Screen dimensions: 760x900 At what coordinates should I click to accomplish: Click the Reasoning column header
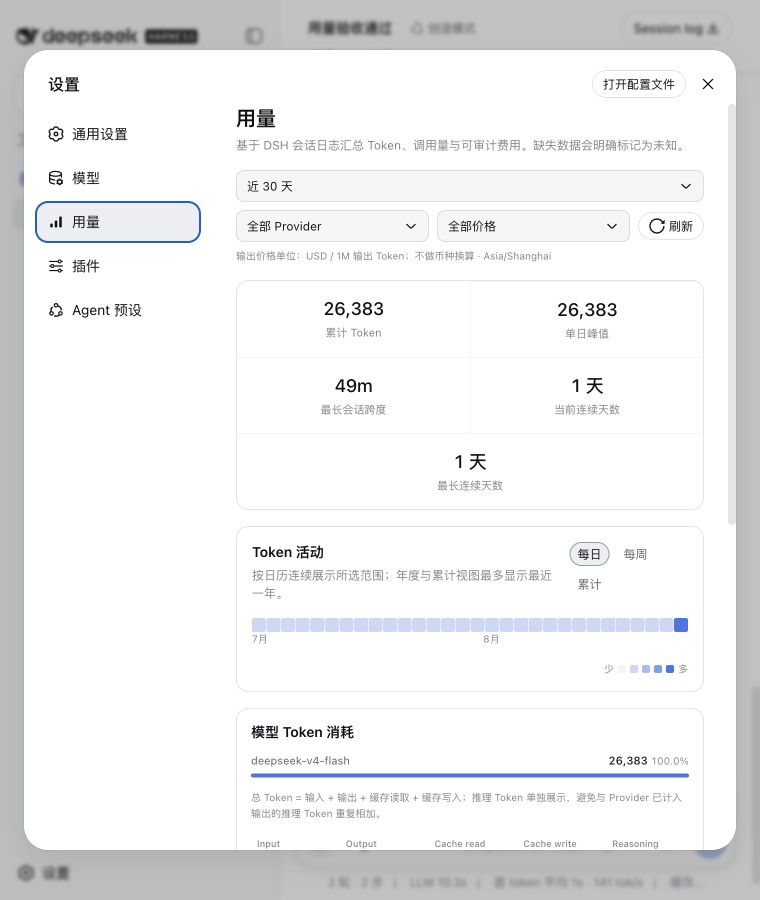(x=635, y=844)
